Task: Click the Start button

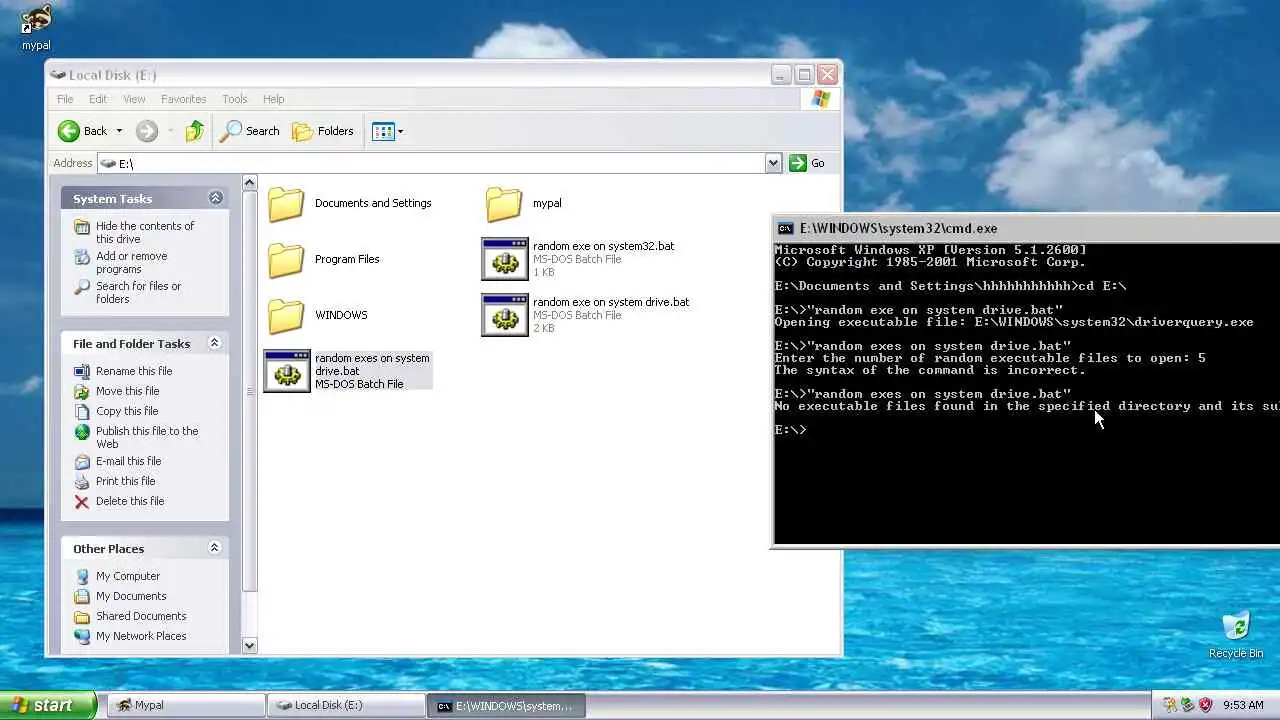Action: click(x=48, y=705)
